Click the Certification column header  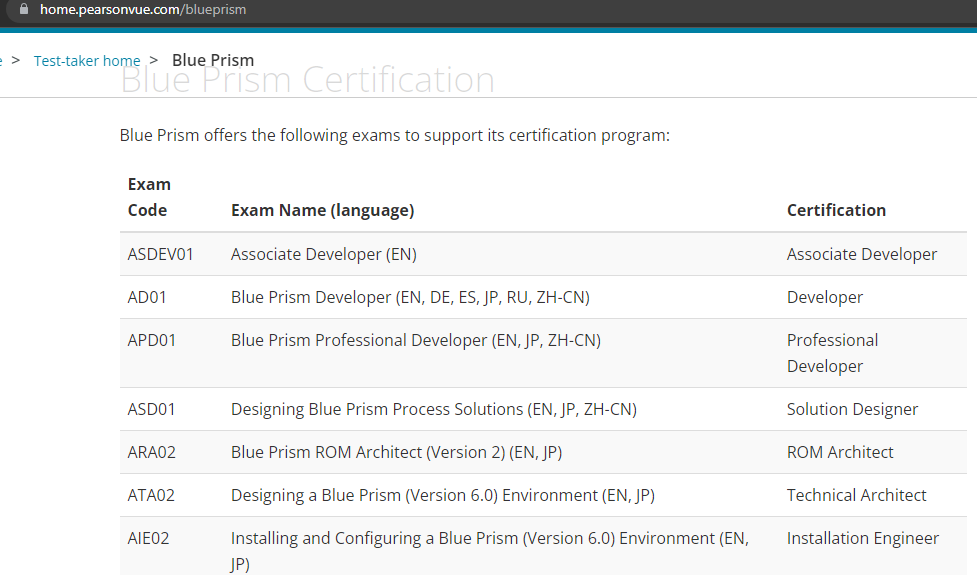tap(836, 210)
